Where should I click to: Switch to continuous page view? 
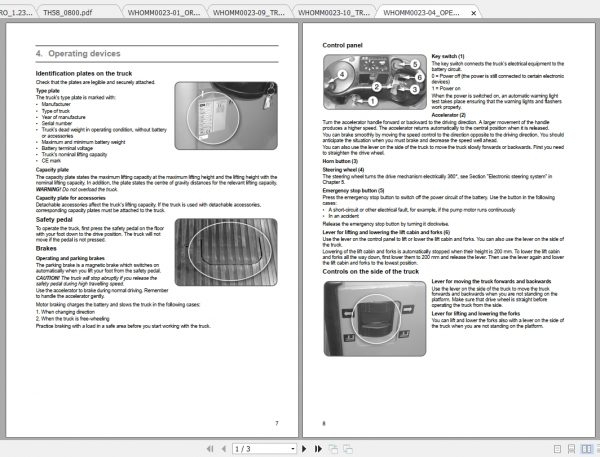tap(571, 449)
